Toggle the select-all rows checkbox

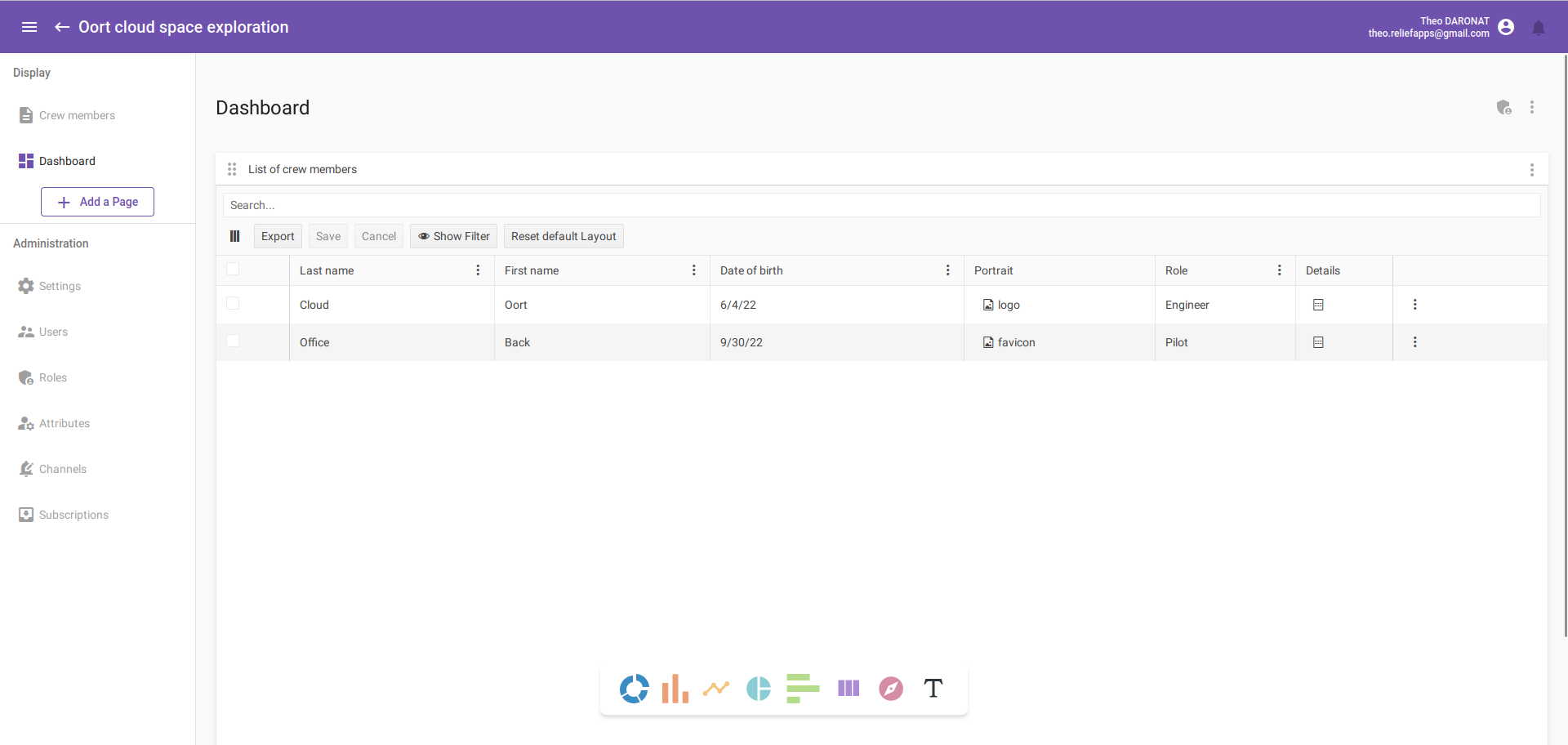coord(233,269)
